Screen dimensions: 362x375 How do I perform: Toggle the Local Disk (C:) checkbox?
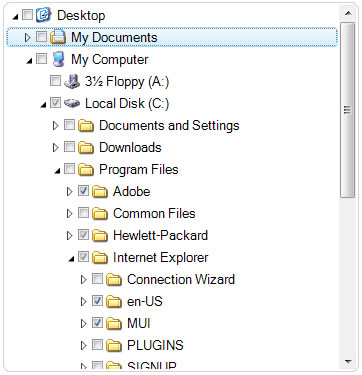click(55, 103)
